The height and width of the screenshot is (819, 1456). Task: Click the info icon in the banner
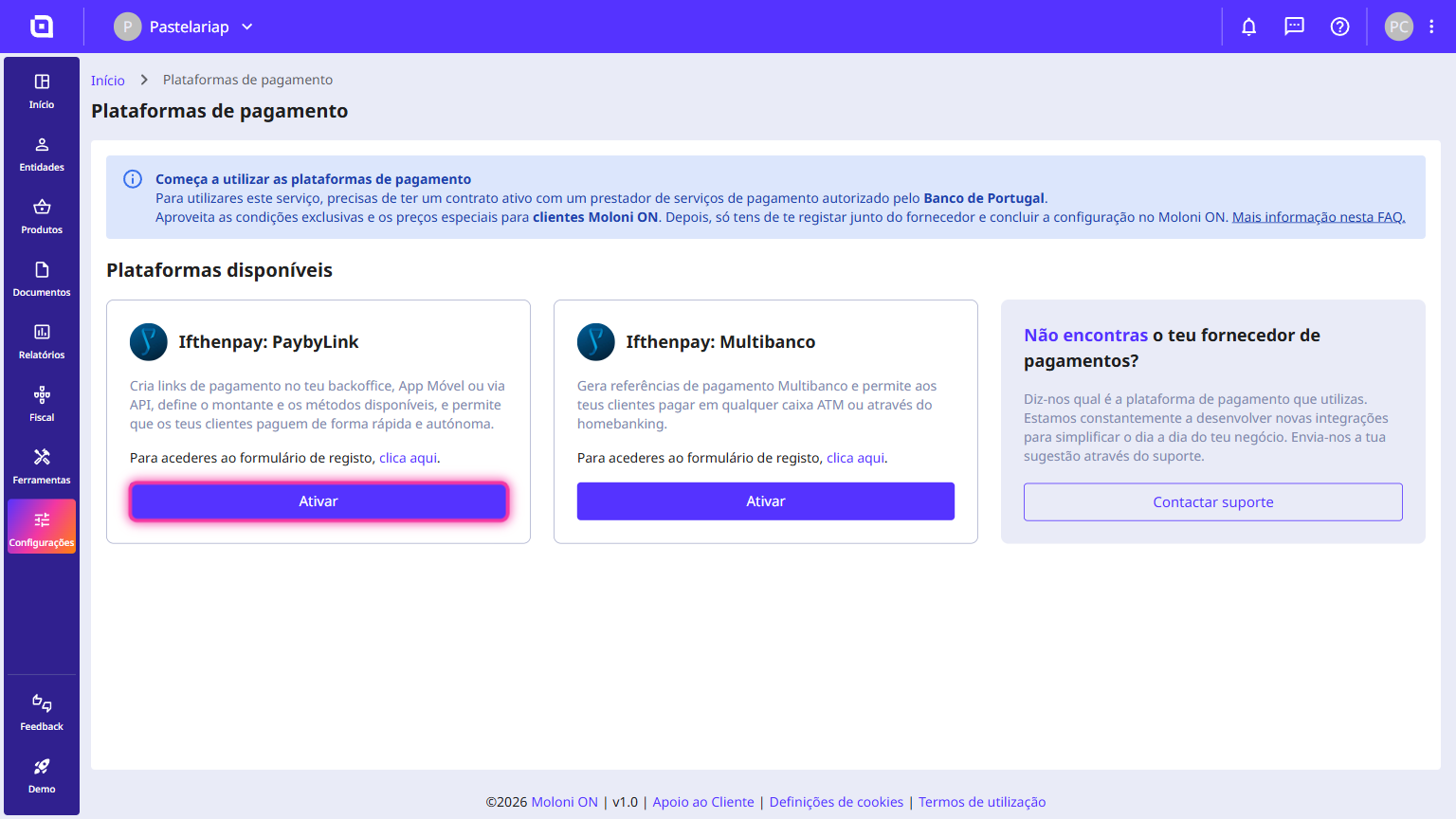[x=133, y=179]
